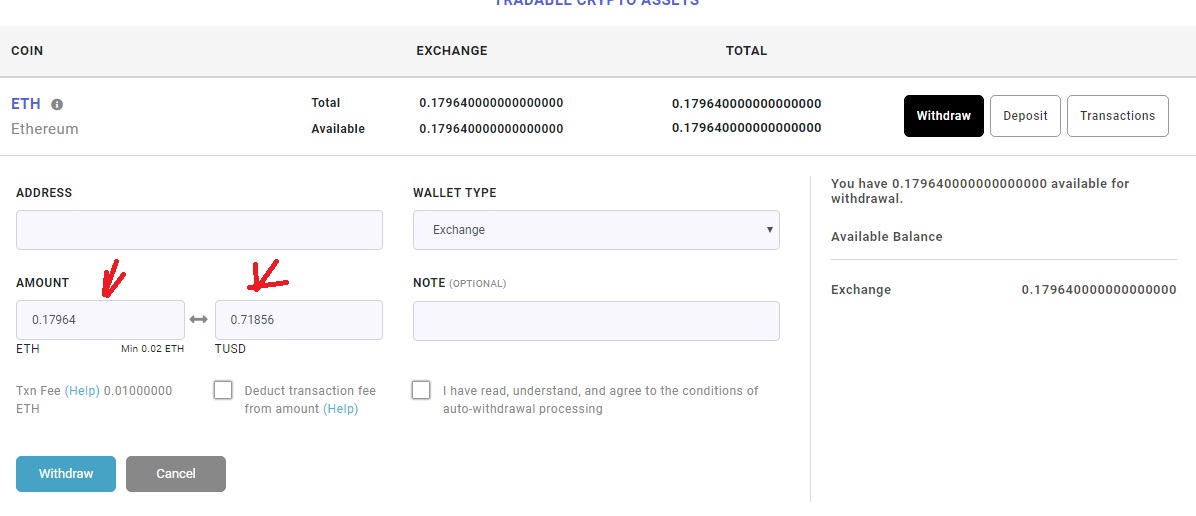1196x516 pixels.
Task: Open the Deposit option for ETH
Action: (x=1025, y=116)
